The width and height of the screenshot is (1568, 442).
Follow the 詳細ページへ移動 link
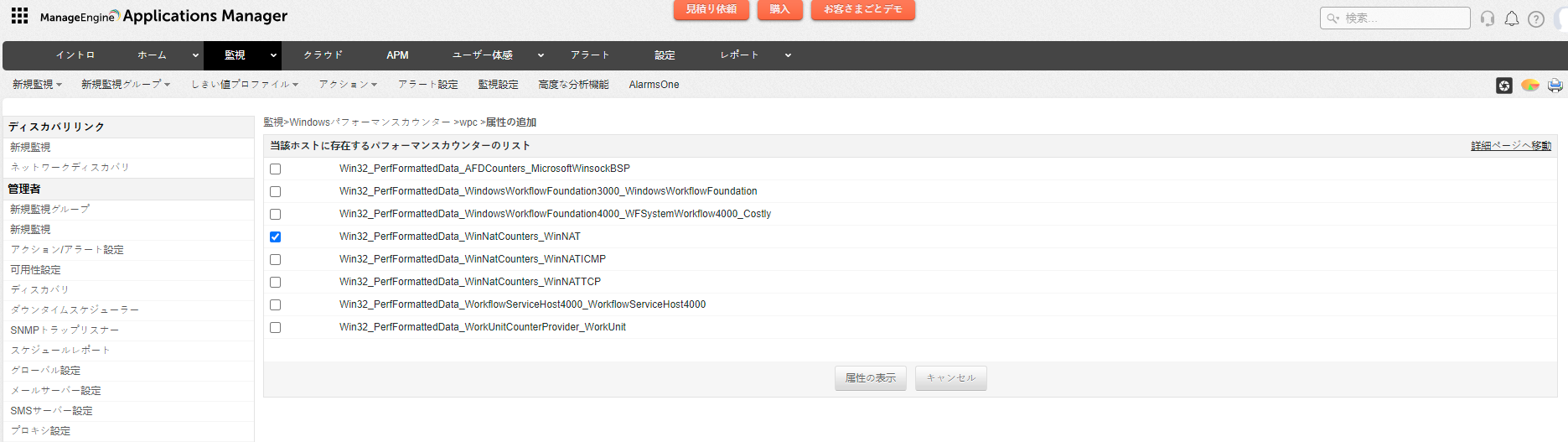(x=1511, y=146)
